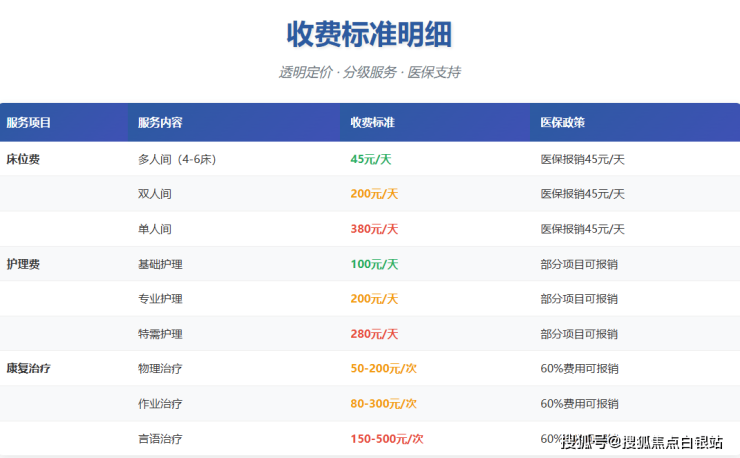This screenshot has height=458, width=740.
Task: Click the 透明定价·分级服务·医保支持 subtitle
Action: pyautogui.click(x=369, y=72)
